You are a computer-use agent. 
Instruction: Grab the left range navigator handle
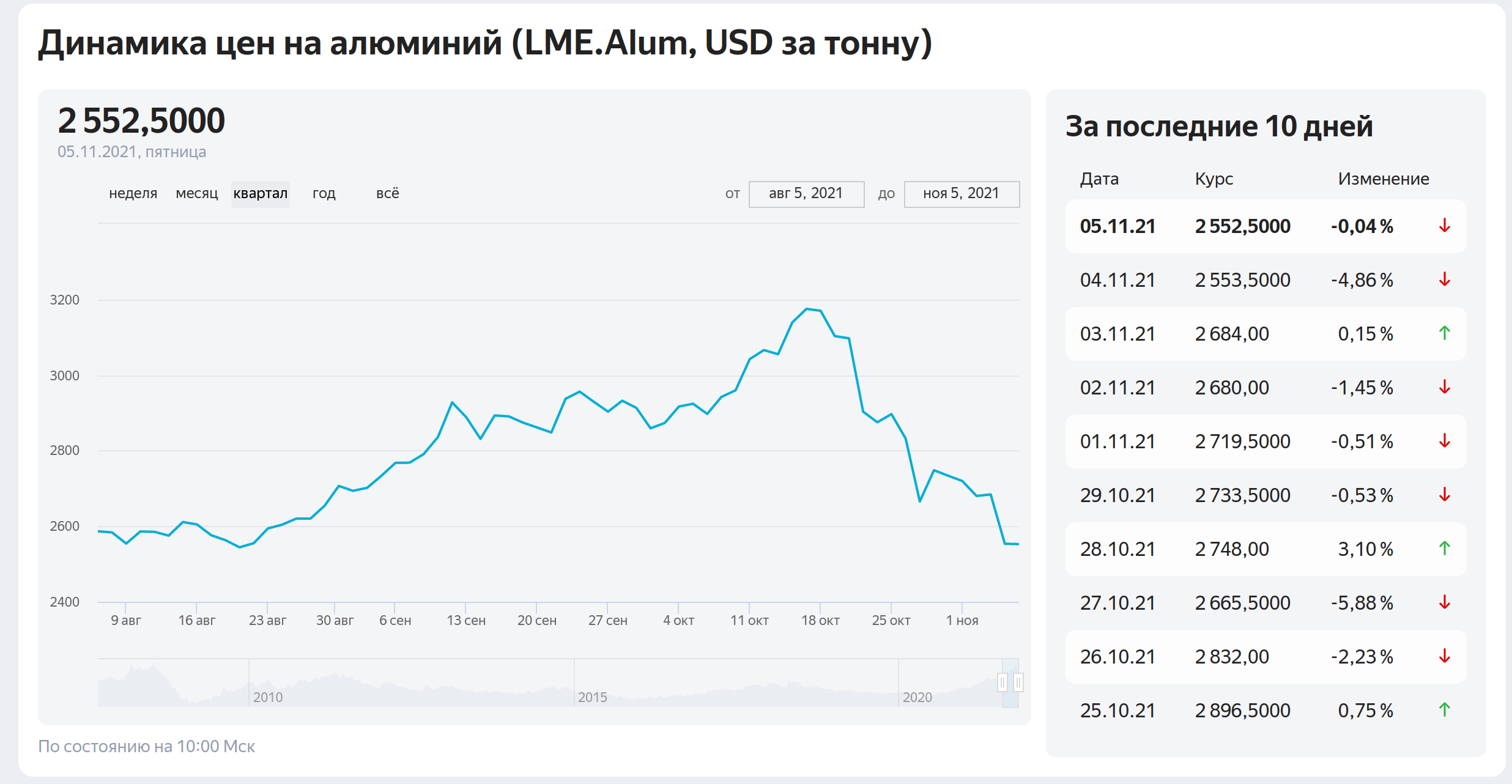pos(1002,682)
